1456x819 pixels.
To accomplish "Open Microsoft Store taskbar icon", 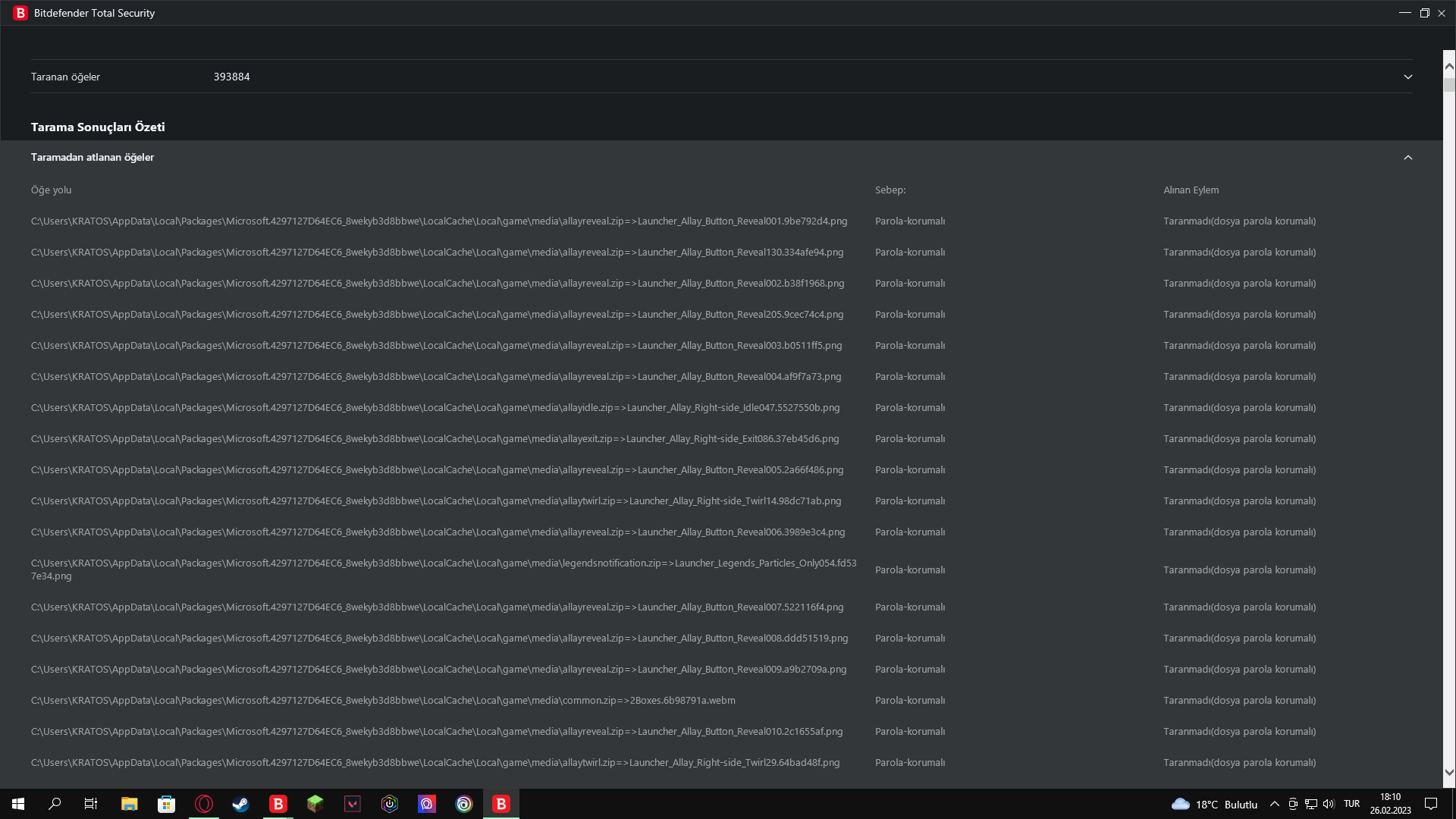I will pyautogui.click(x=166, y=804).
